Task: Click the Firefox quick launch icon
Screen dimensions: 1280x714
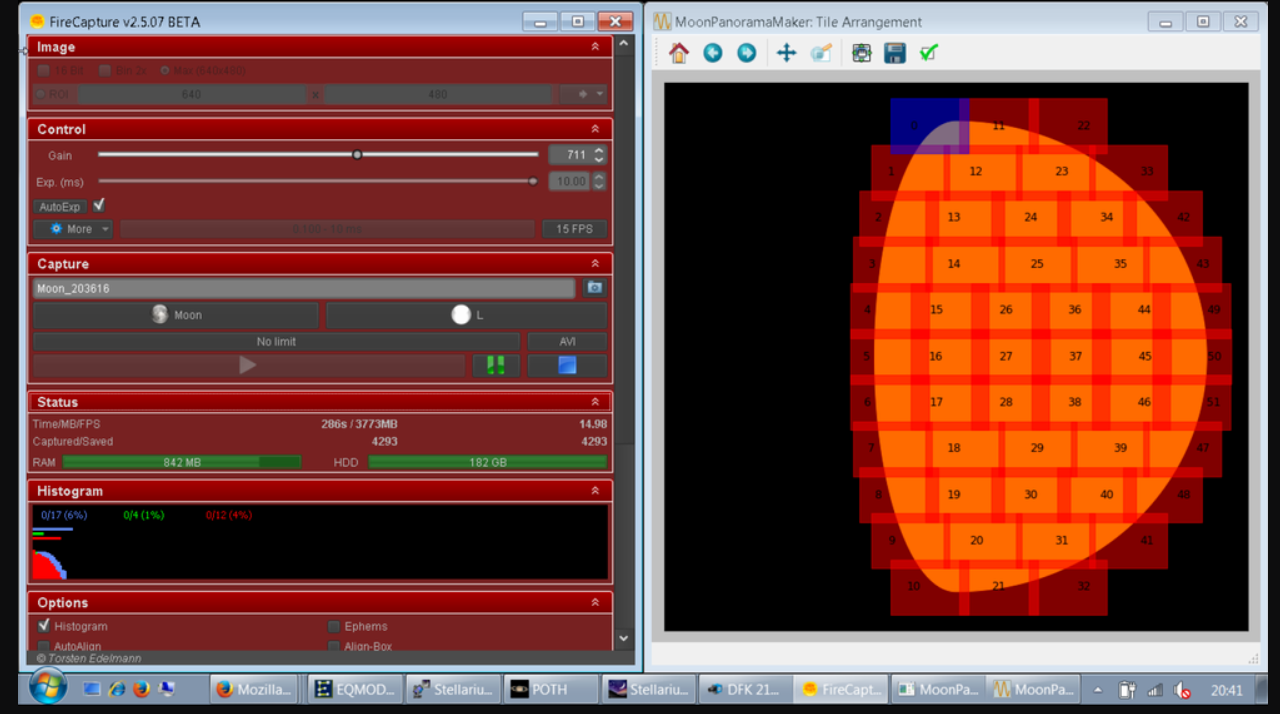Action: click(x=141, y=689)
